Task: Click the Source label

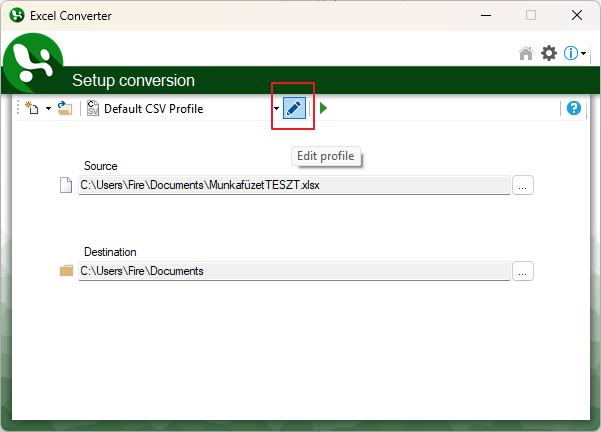Action: pos(100,166)
